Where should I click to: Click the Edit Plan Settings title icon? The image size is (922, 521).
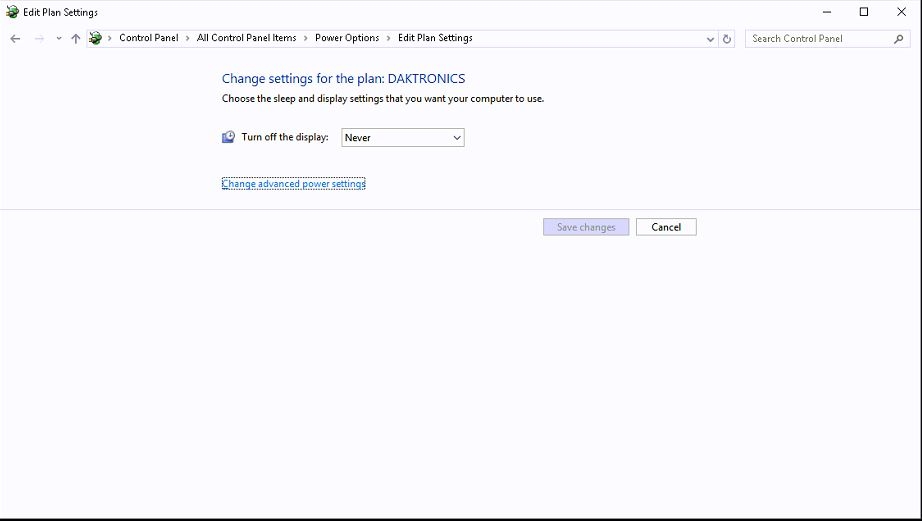[x=12, y=12]
